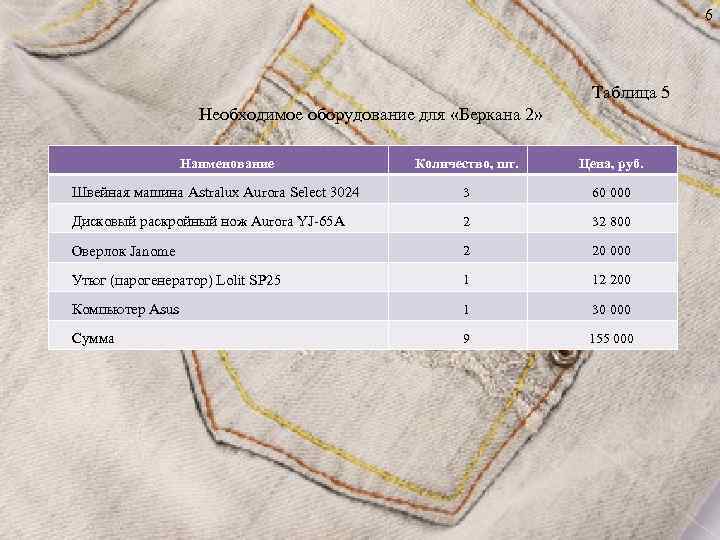This screenshot has height=540, width=720.
Task: Click quantity 1 in Компьютер Asus row
Action: [467, 309]
